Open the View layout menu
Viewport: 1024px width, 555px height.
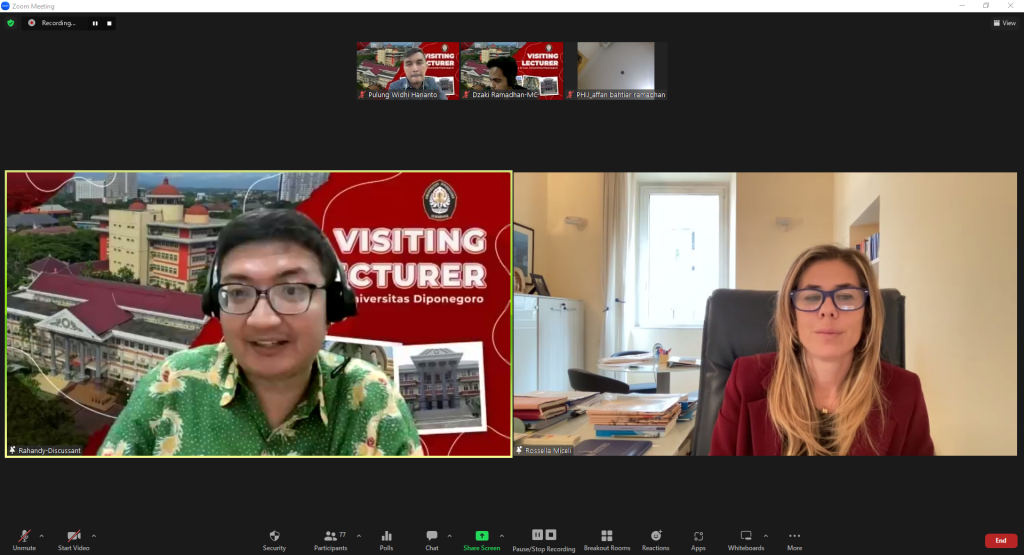(1004, 23)
